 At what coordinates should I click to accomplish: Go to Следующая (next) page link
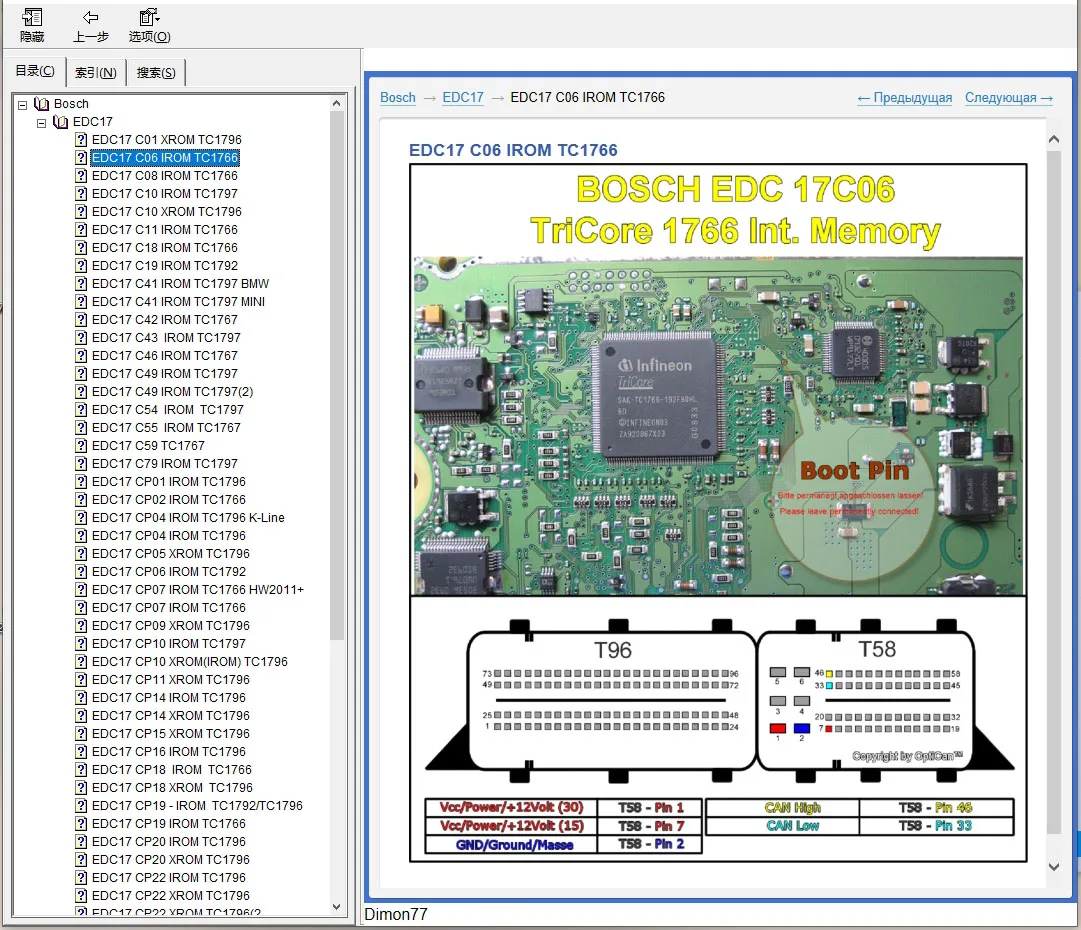pos(1009,98)
